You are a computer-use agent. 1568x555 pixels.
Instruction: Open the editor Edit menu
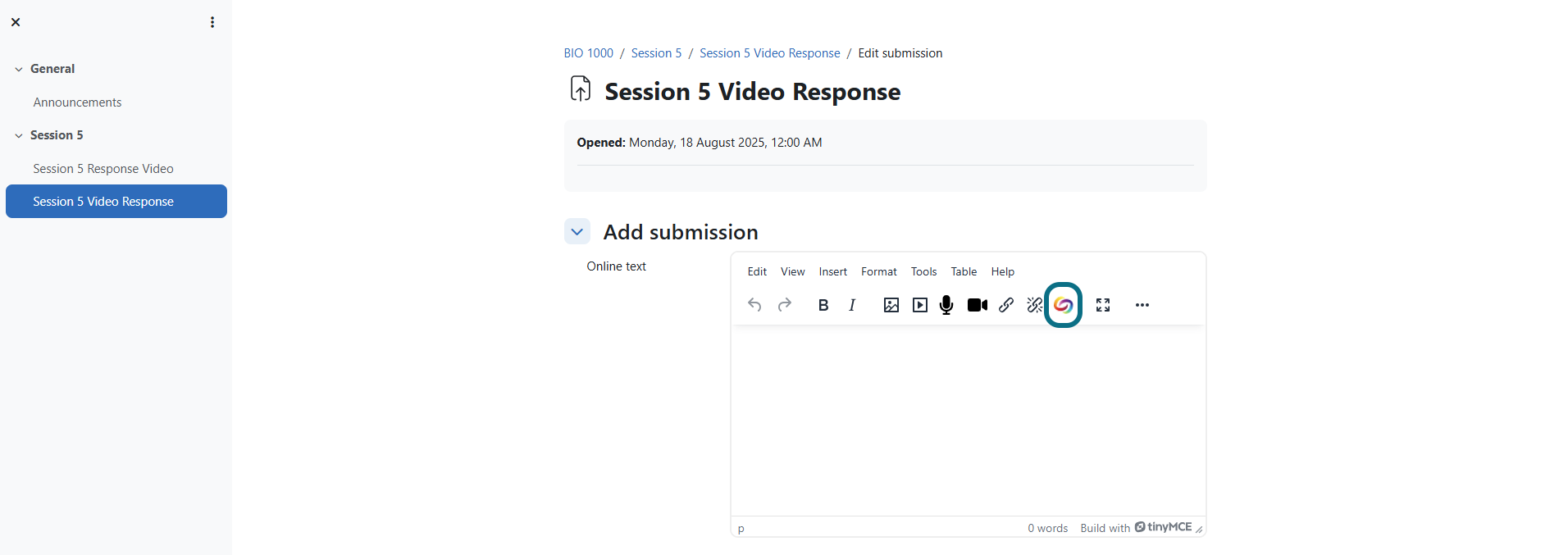[x=757, y=272]
